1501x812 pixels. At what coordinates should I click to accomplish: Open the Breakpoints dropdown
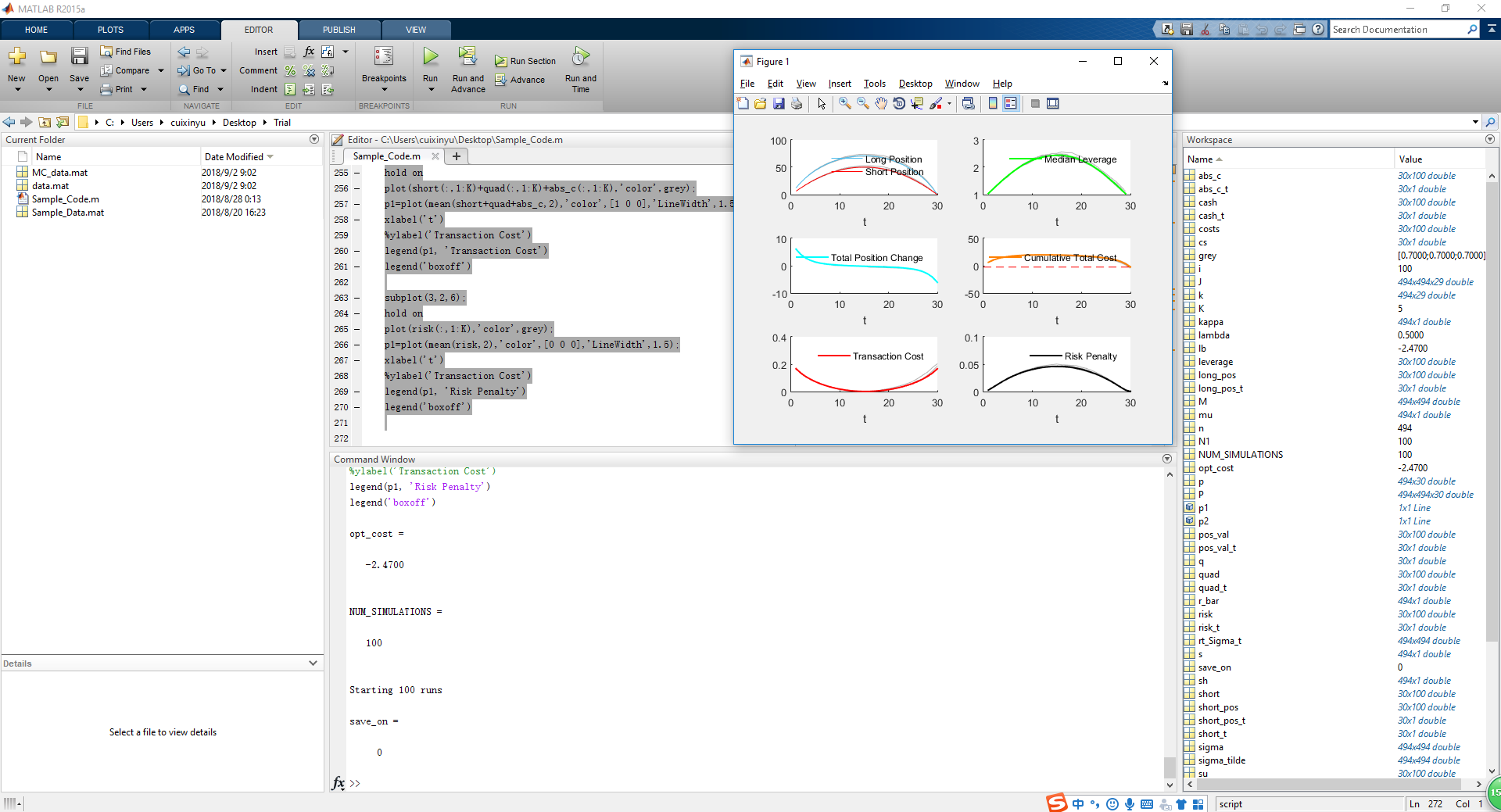384,89
